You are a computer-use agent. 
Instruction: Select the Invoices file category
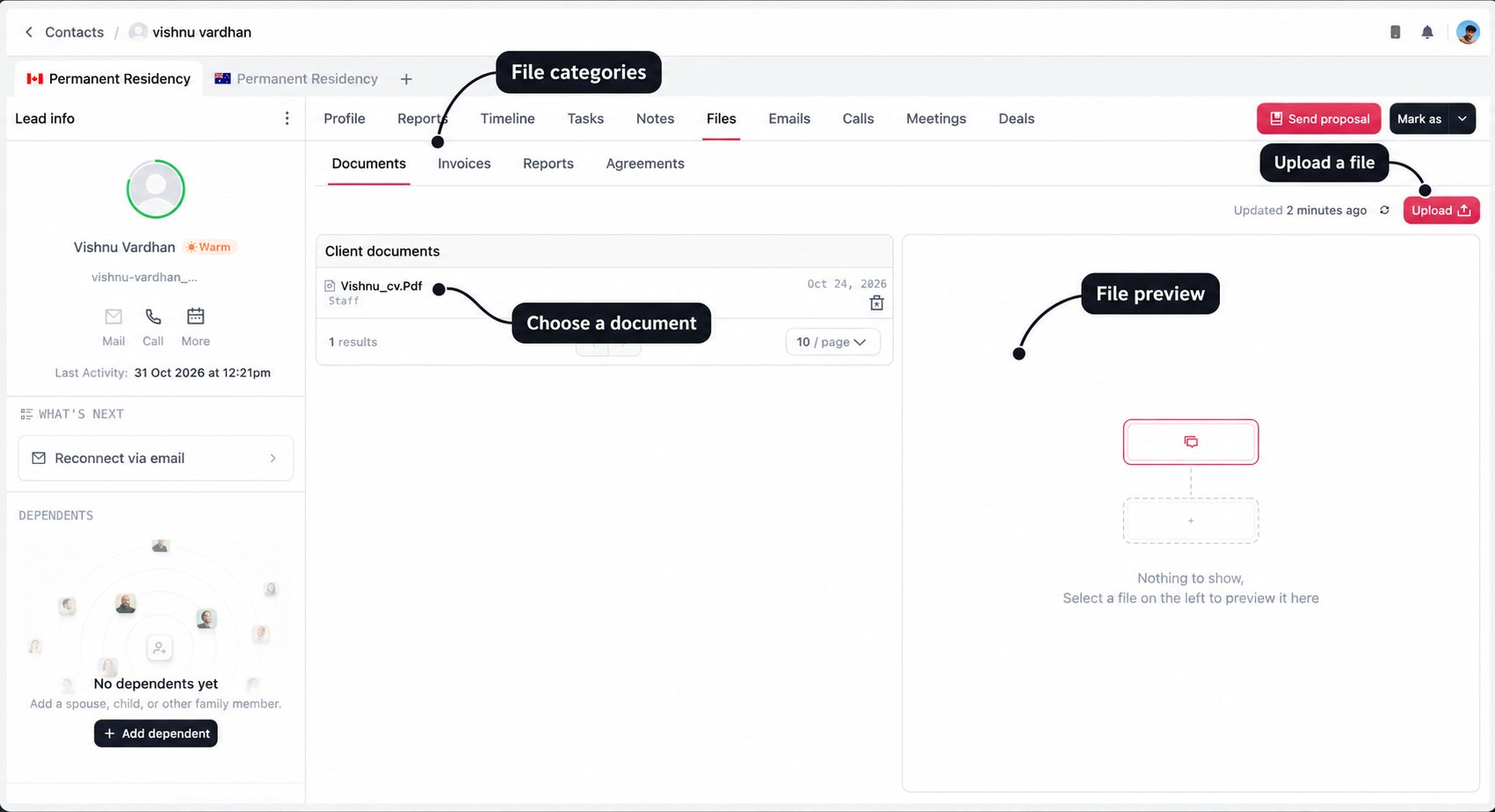(464, 163)
